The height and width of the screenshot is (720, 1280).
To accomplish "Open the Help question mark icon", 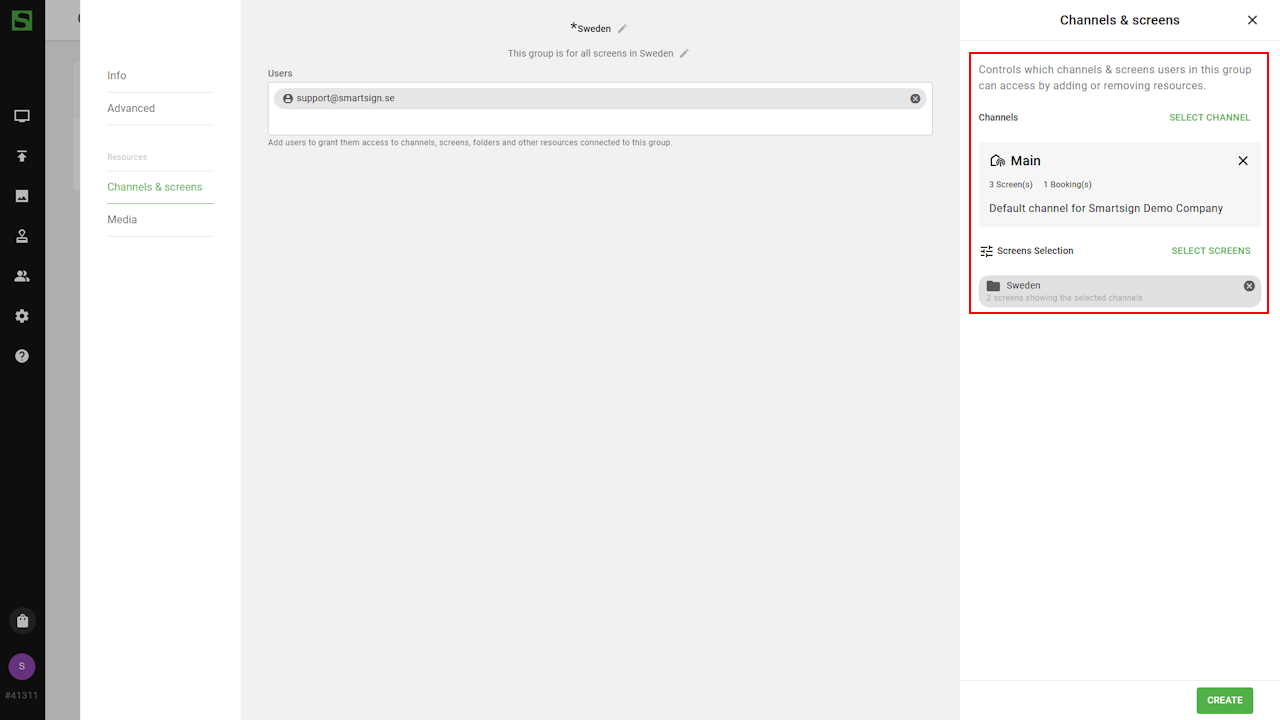I will tap(22, 356).
